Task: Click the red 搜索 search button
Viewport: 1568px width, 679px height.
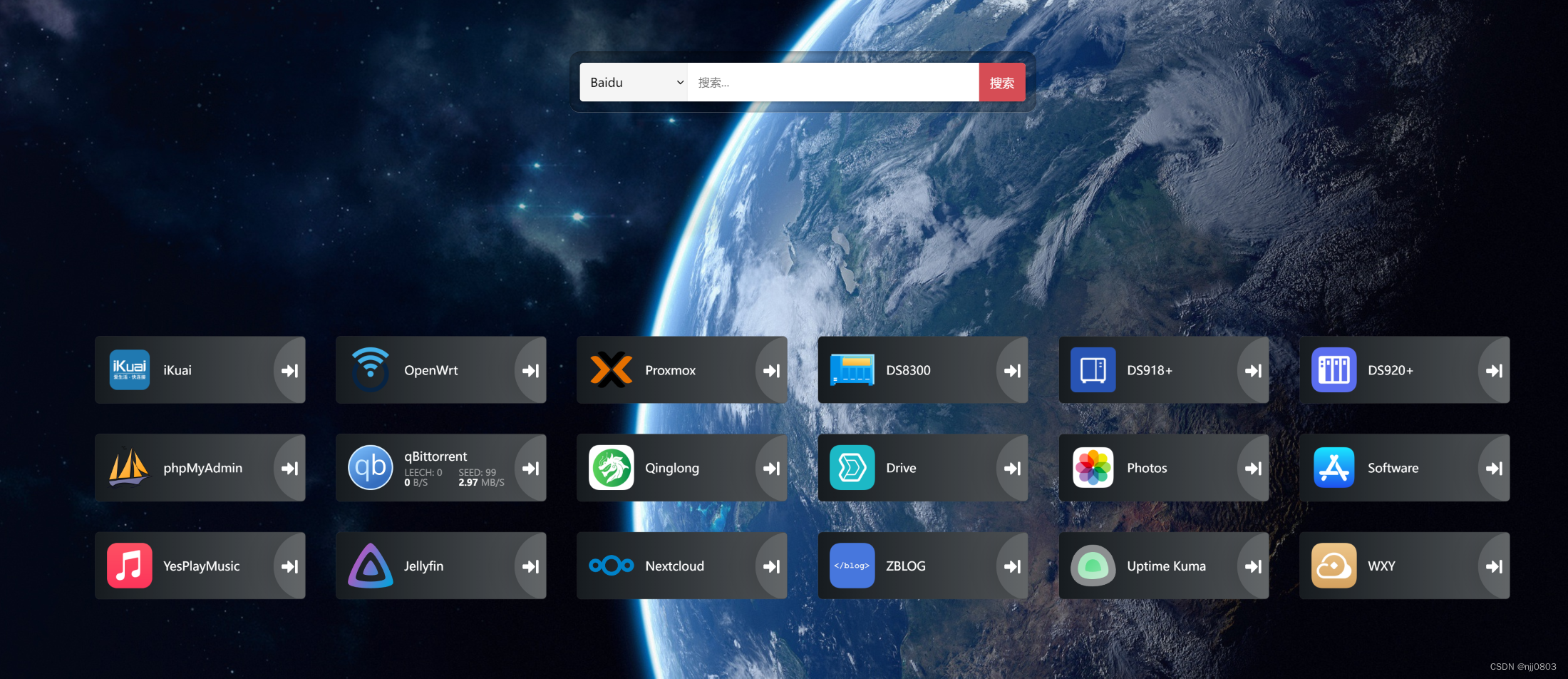Action: (1002, 82)
